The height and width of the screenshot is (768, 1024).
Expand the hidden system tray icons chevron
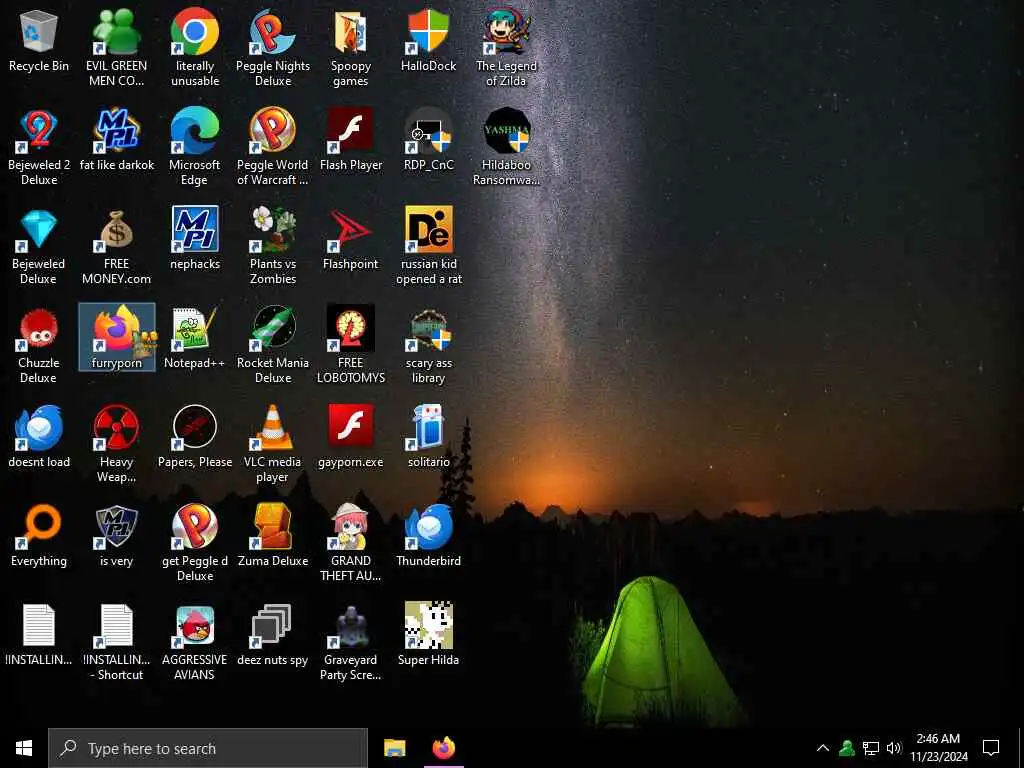point(823,748)
